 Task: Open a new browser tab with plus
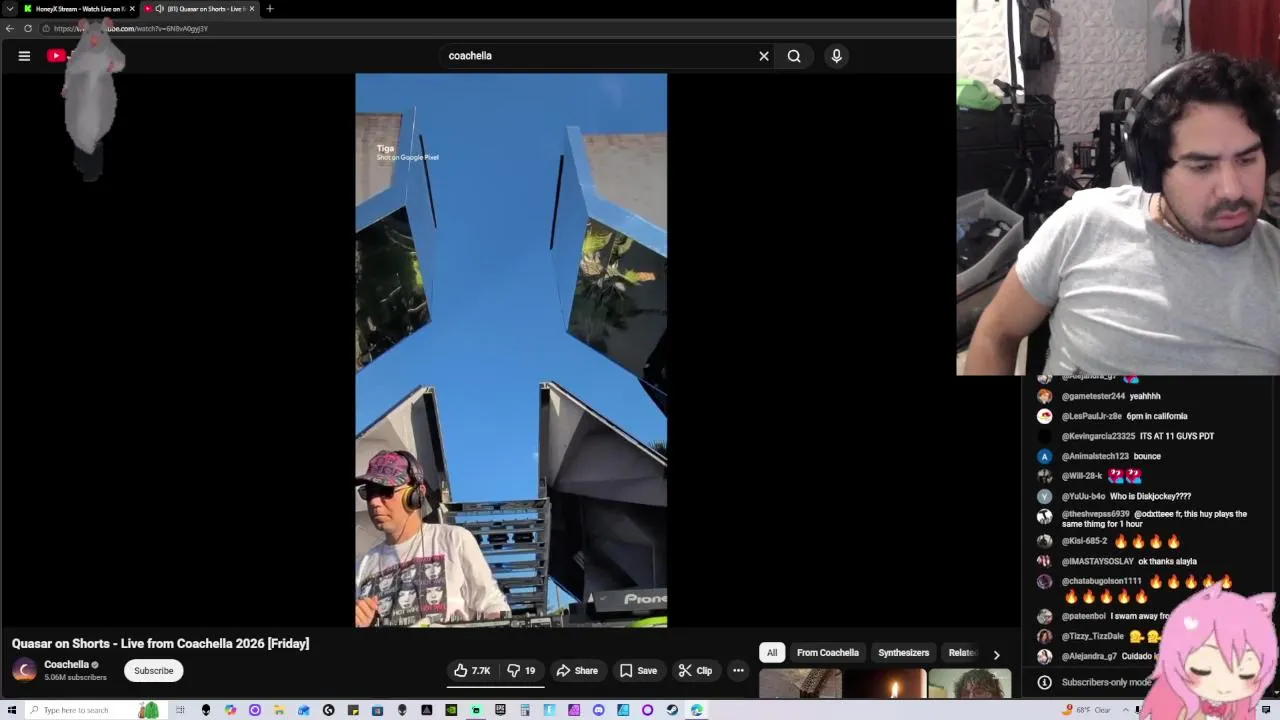click(x=269, y=8)
